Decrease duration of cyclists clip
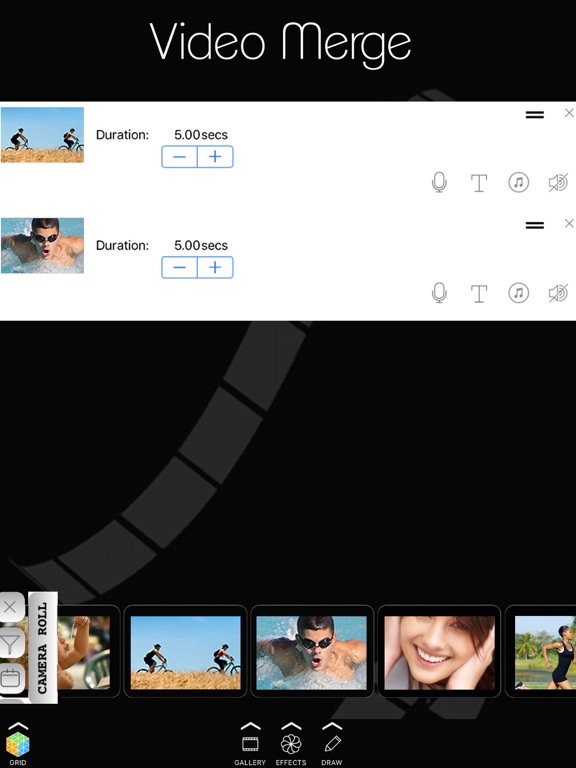 [x=179, y=157]
